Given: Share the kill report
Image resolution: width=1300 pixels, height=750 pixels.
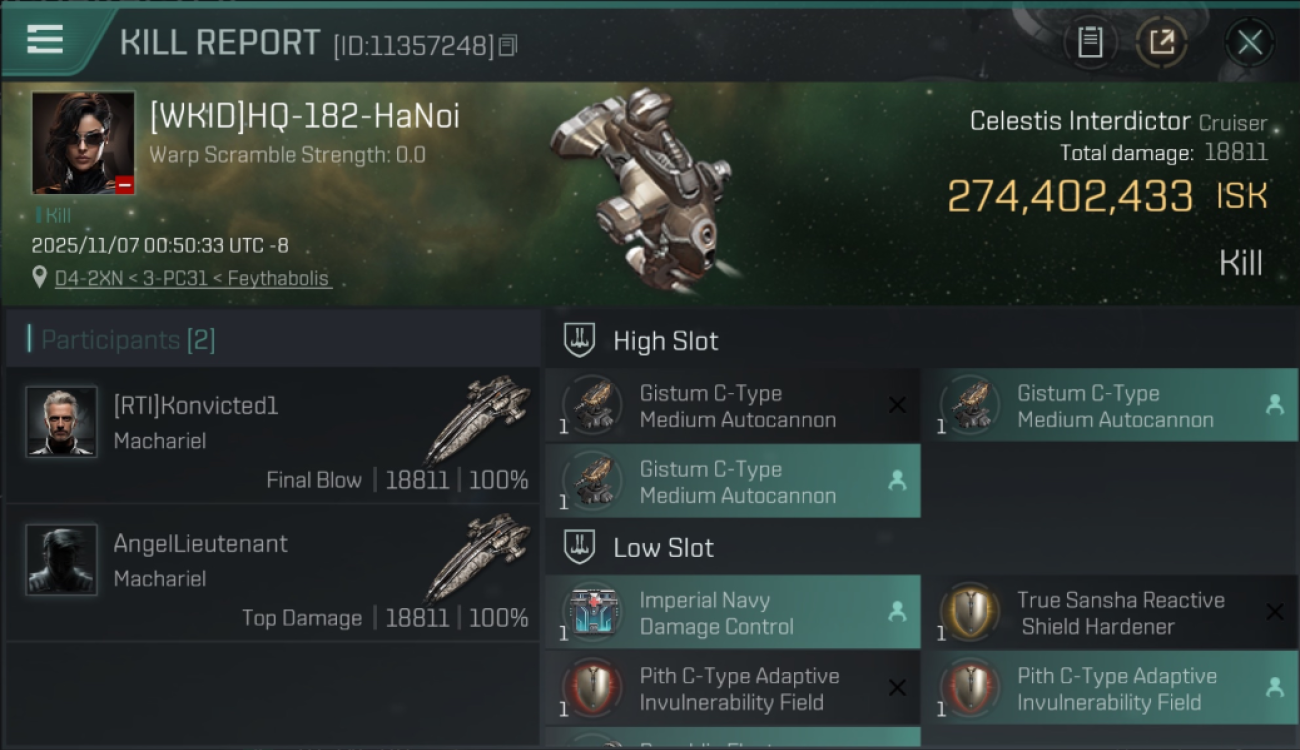Looking at the screenshot, I should point(1161,42).
